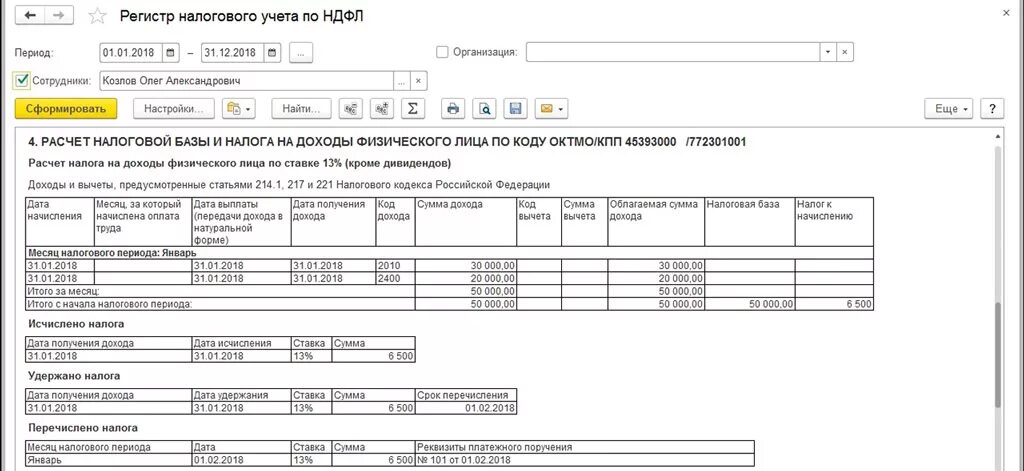Open the send by email dropdown
The image size is (1024, 471).
[551, 109]
